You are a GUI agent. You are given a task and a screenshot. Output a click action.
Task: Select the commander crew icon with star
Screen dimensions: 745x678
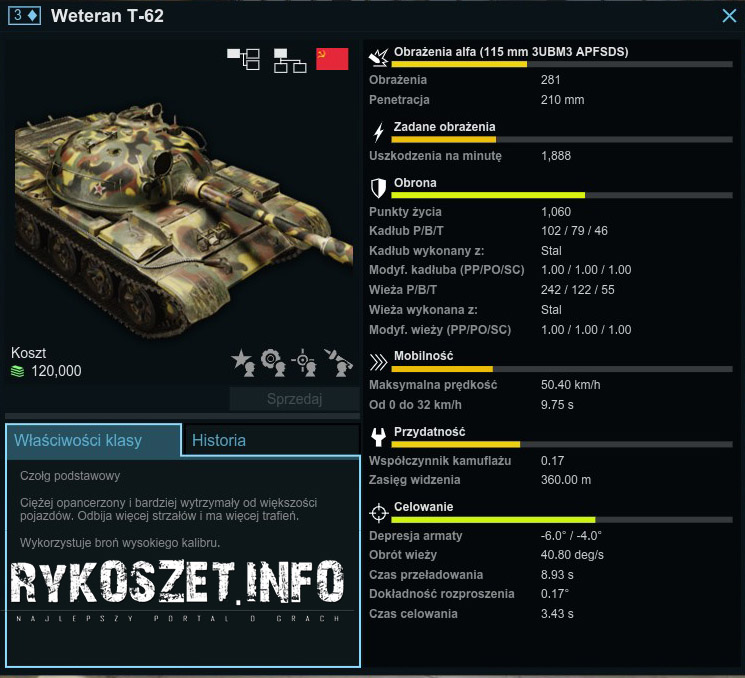pyautogui.click(x=243, y=362)
